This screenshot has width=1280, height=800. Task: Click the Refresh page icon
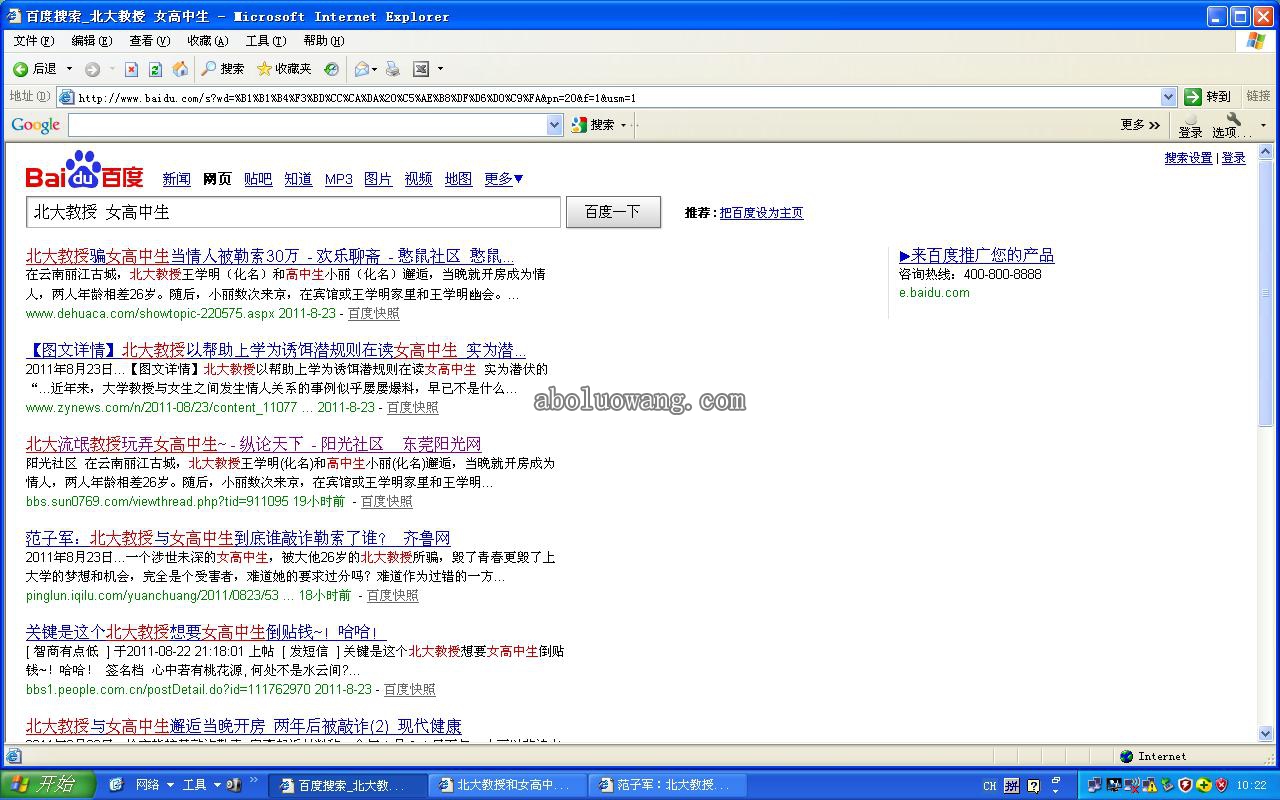click(x=155, y=69)
